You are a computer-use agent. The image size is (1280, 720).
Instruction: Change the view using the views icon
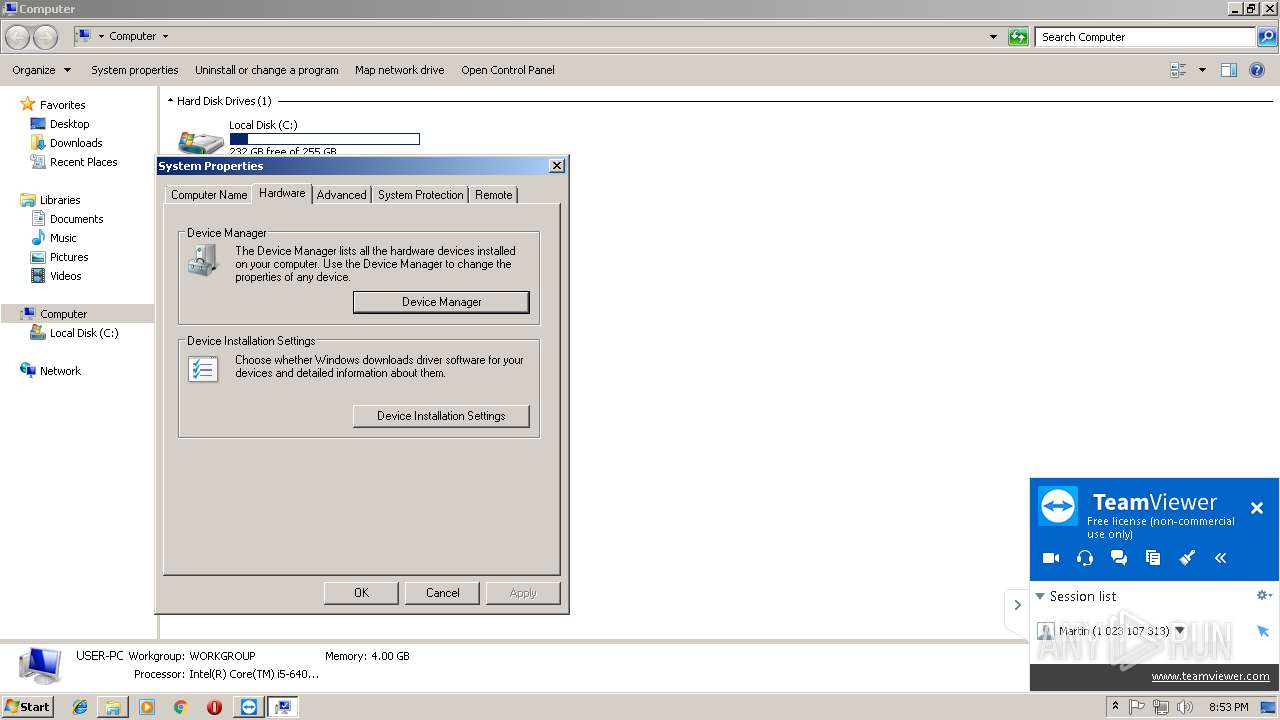1178,70
